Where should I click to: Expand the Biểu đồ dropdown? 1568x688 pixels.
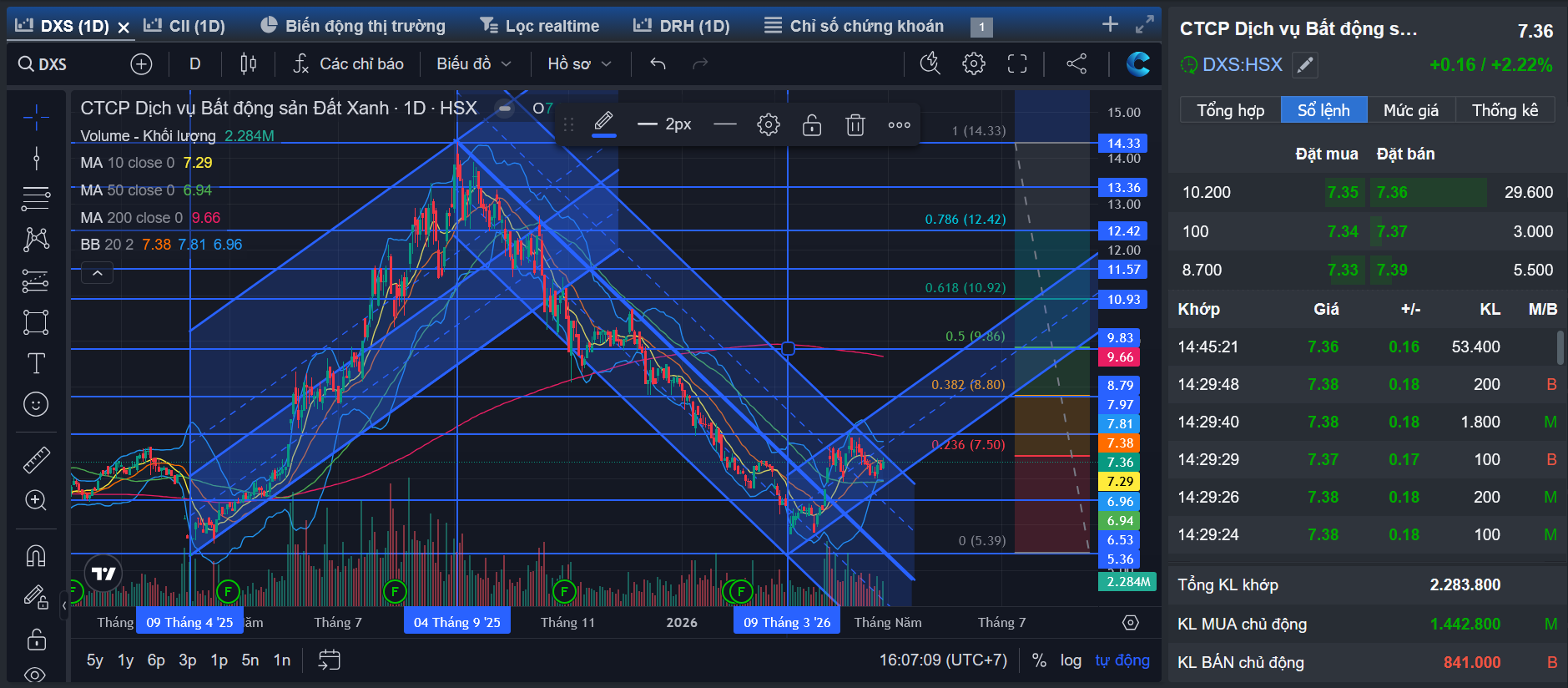pos(474,64)
